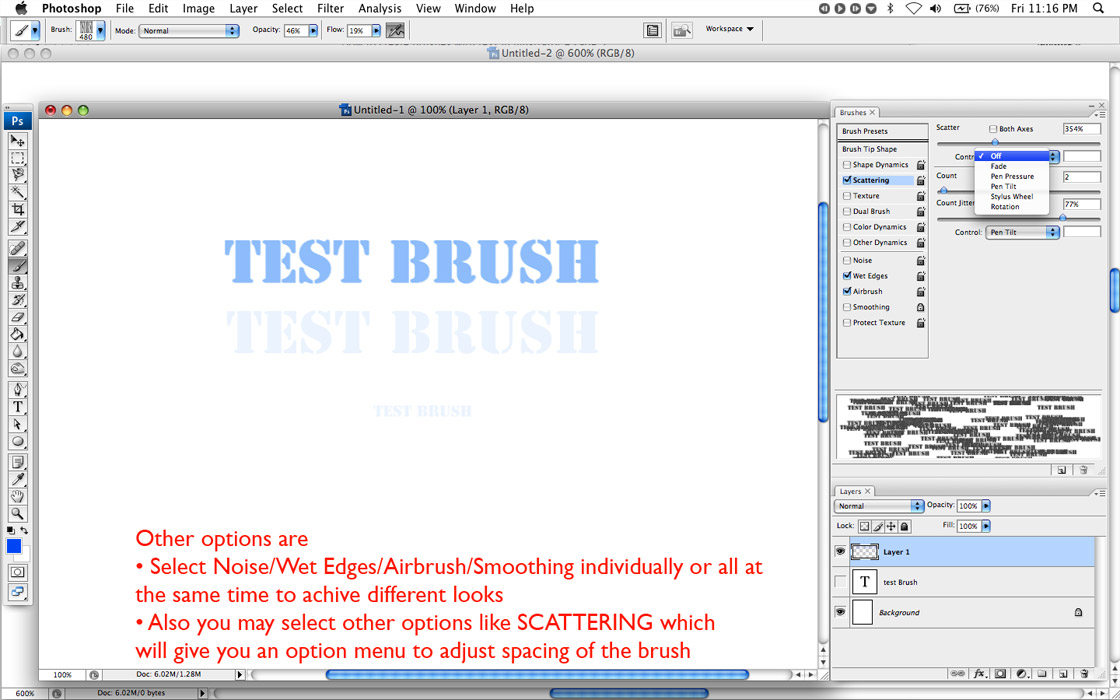Swap foreground and background colors
Image resolution: width=1120 pixels, height=700 pixels.
(24, 530)
